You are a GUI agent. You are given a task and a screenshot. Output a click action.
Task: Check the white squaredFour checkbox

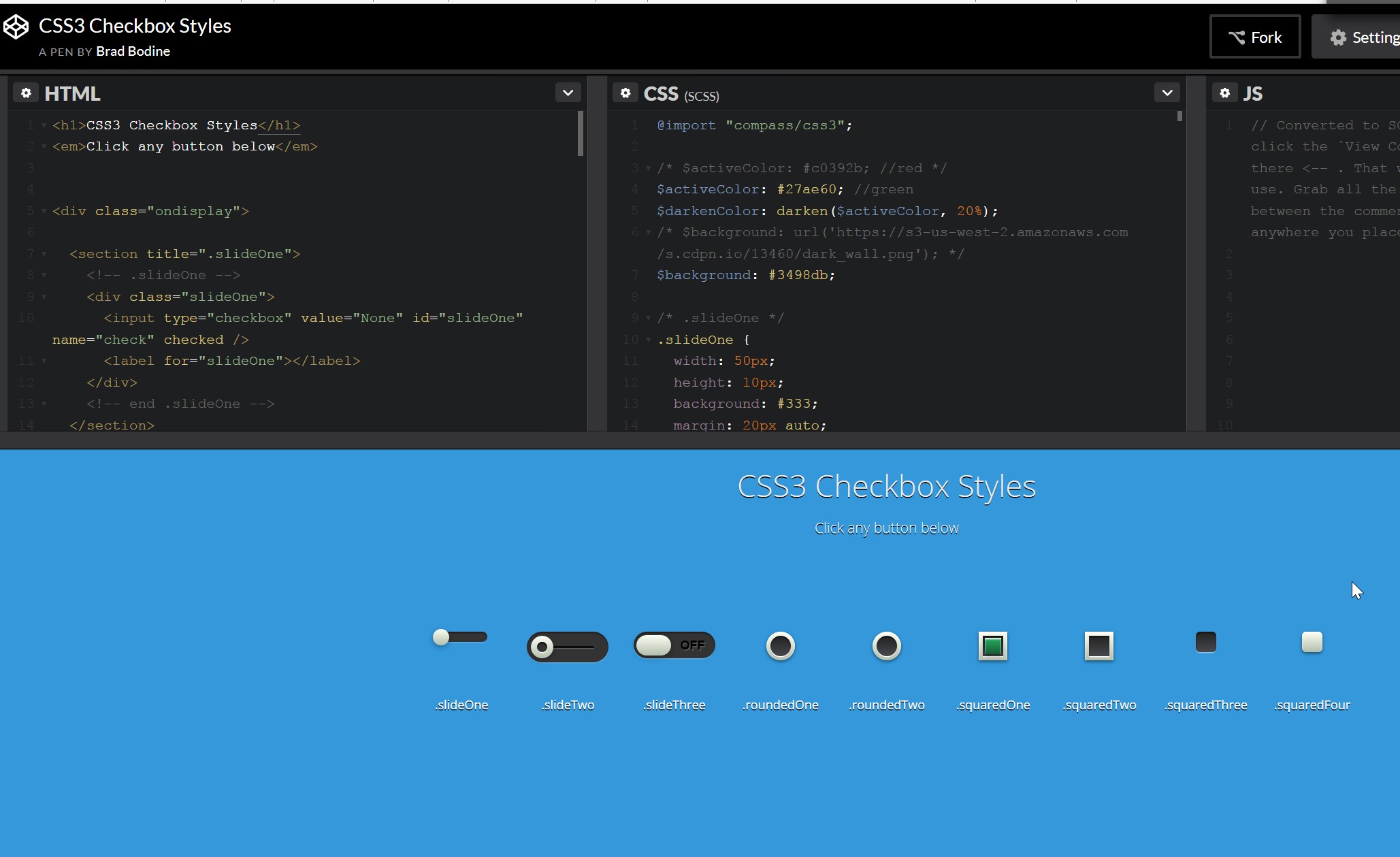[1312, 642]
